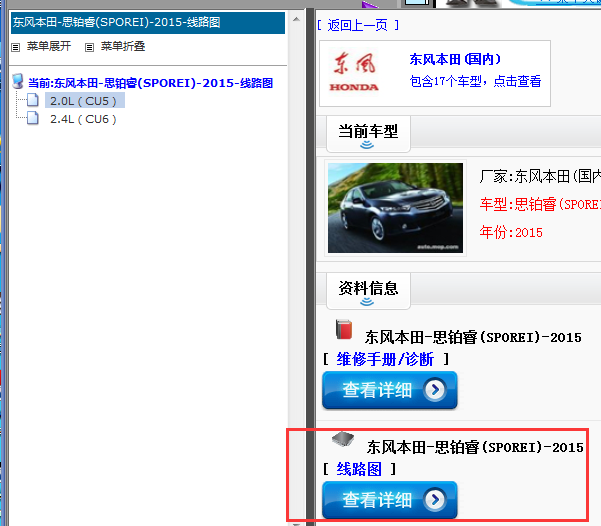
Task: Select root node 当前:东风本田-思铂睿(SPOREI)-2015-线路图
Action: [150, 83]
